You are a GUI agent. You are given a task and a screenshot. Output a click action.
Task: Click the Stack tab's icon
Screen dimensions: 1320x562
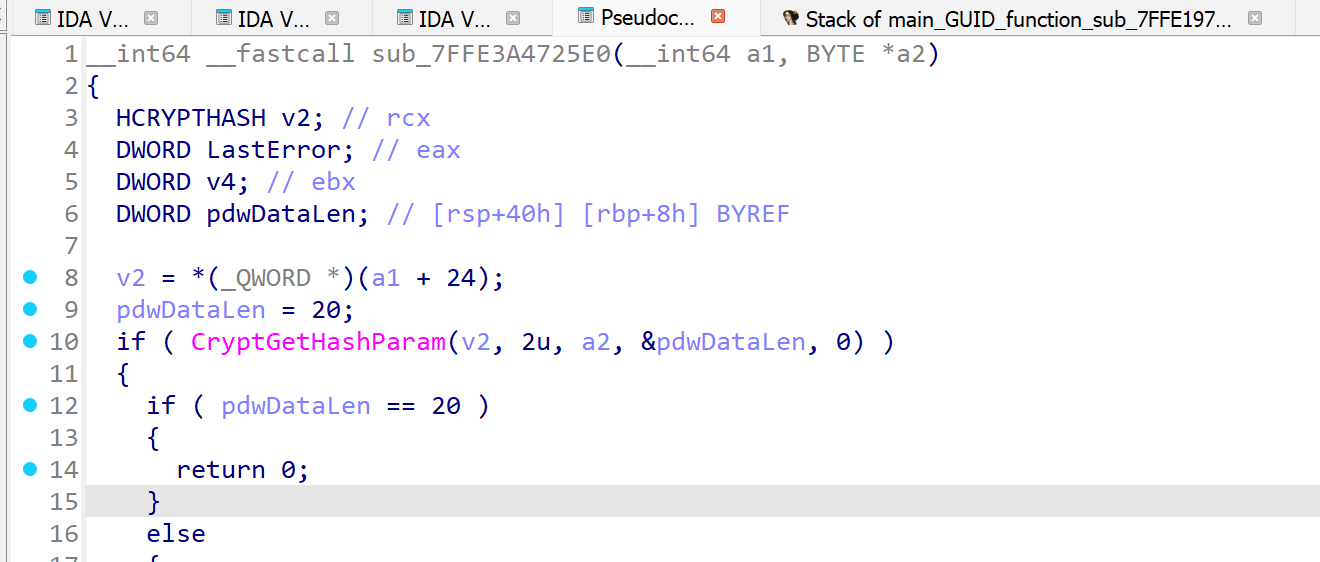click(791, 18)
